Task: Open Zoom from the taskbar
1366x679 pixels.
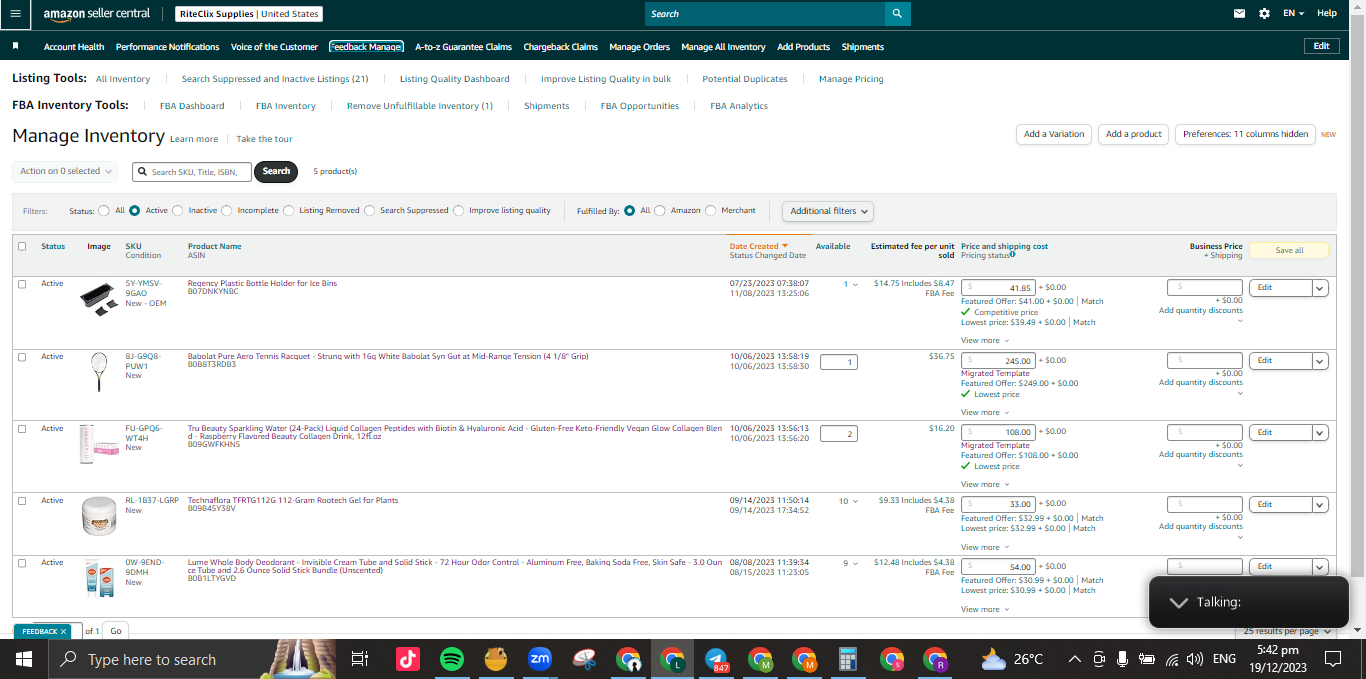Action: coord(540,659)
